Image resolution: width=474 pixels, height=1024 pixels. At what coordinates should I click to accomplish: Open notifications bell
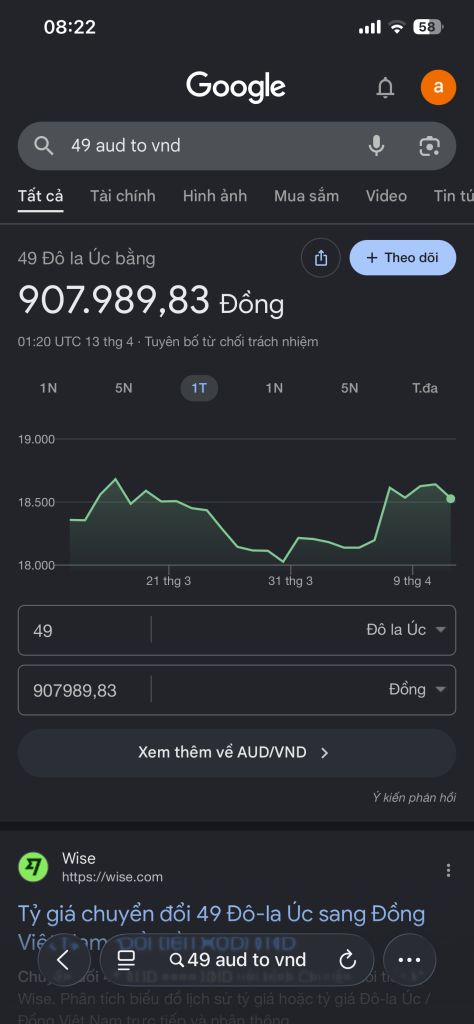[x=386, y=87]
